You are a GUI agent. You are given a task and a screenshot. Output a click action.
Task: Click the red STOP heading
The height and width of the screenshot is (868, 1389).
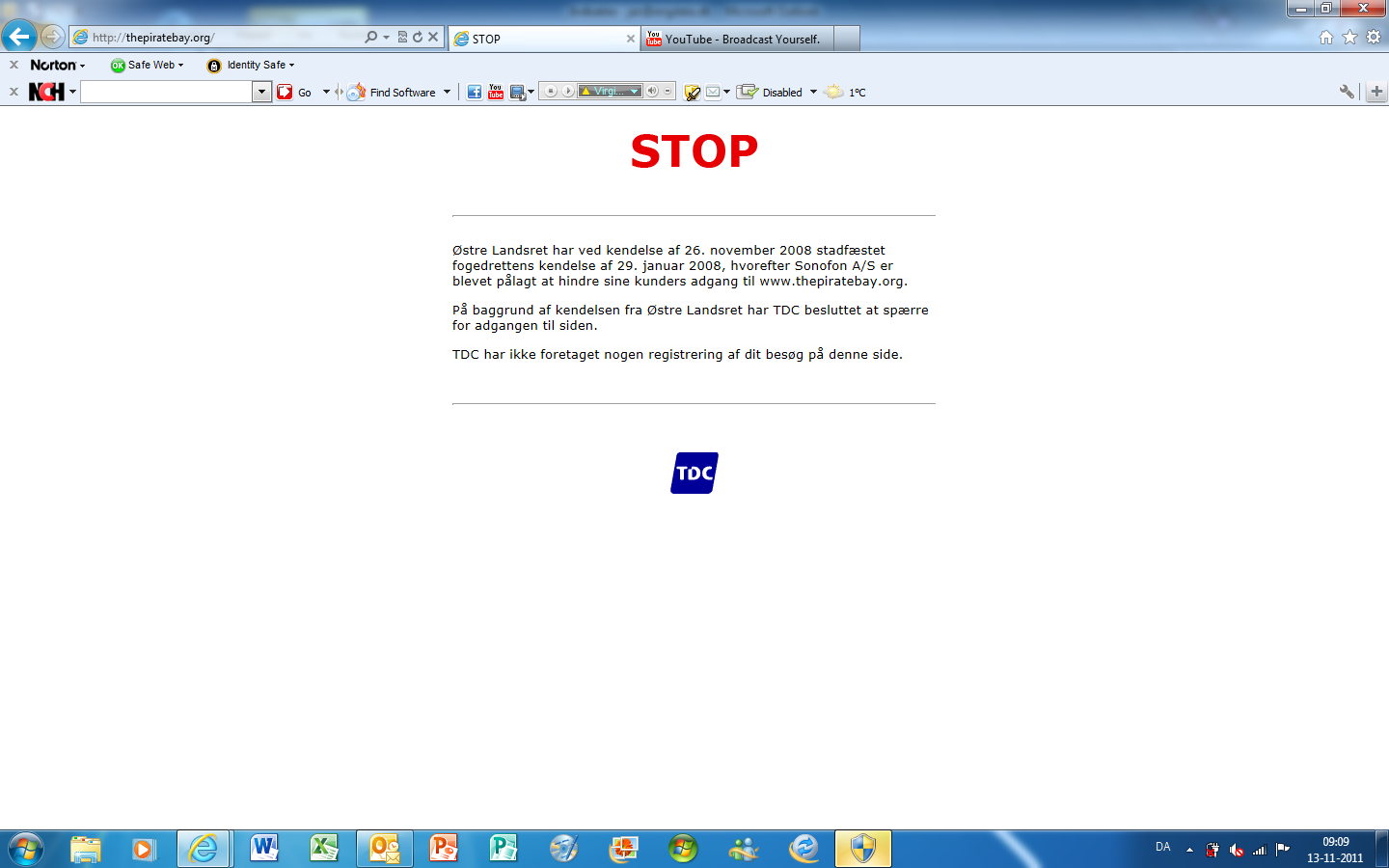tap(694, 151)
